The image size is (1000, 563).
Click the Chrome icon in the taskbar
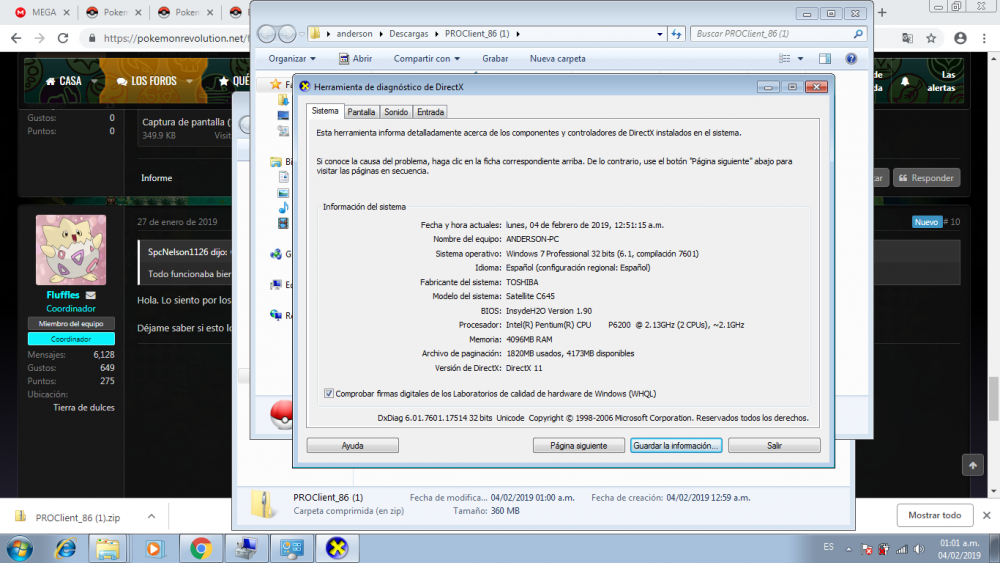click(201, 548)
